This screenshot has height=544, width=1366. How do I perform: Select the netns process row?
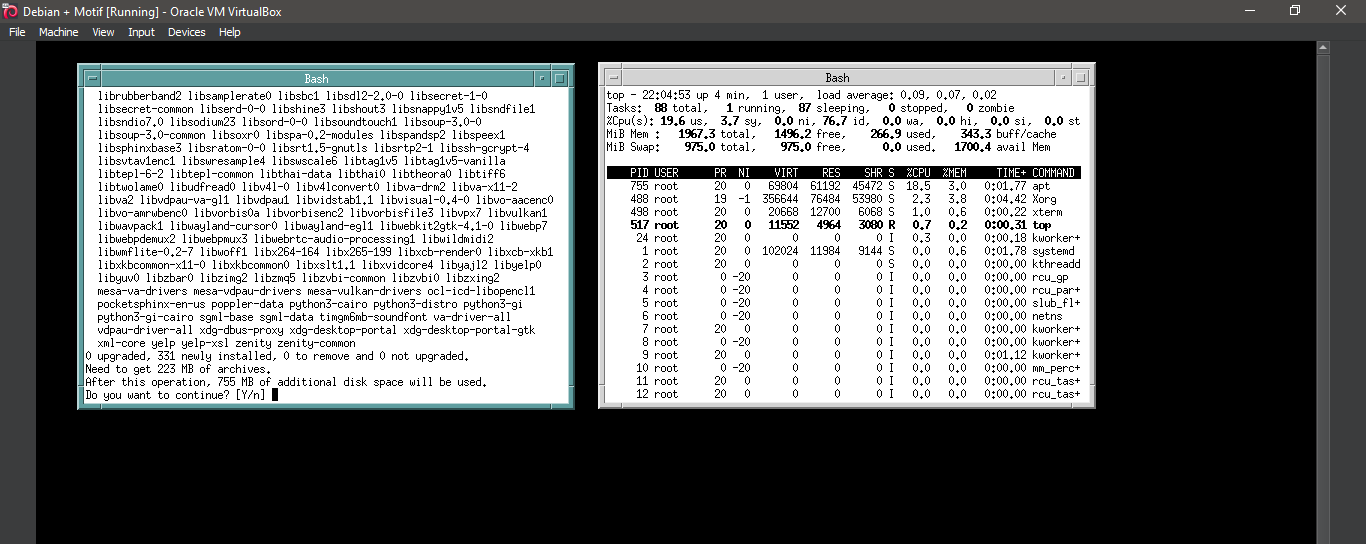point(843,316)
